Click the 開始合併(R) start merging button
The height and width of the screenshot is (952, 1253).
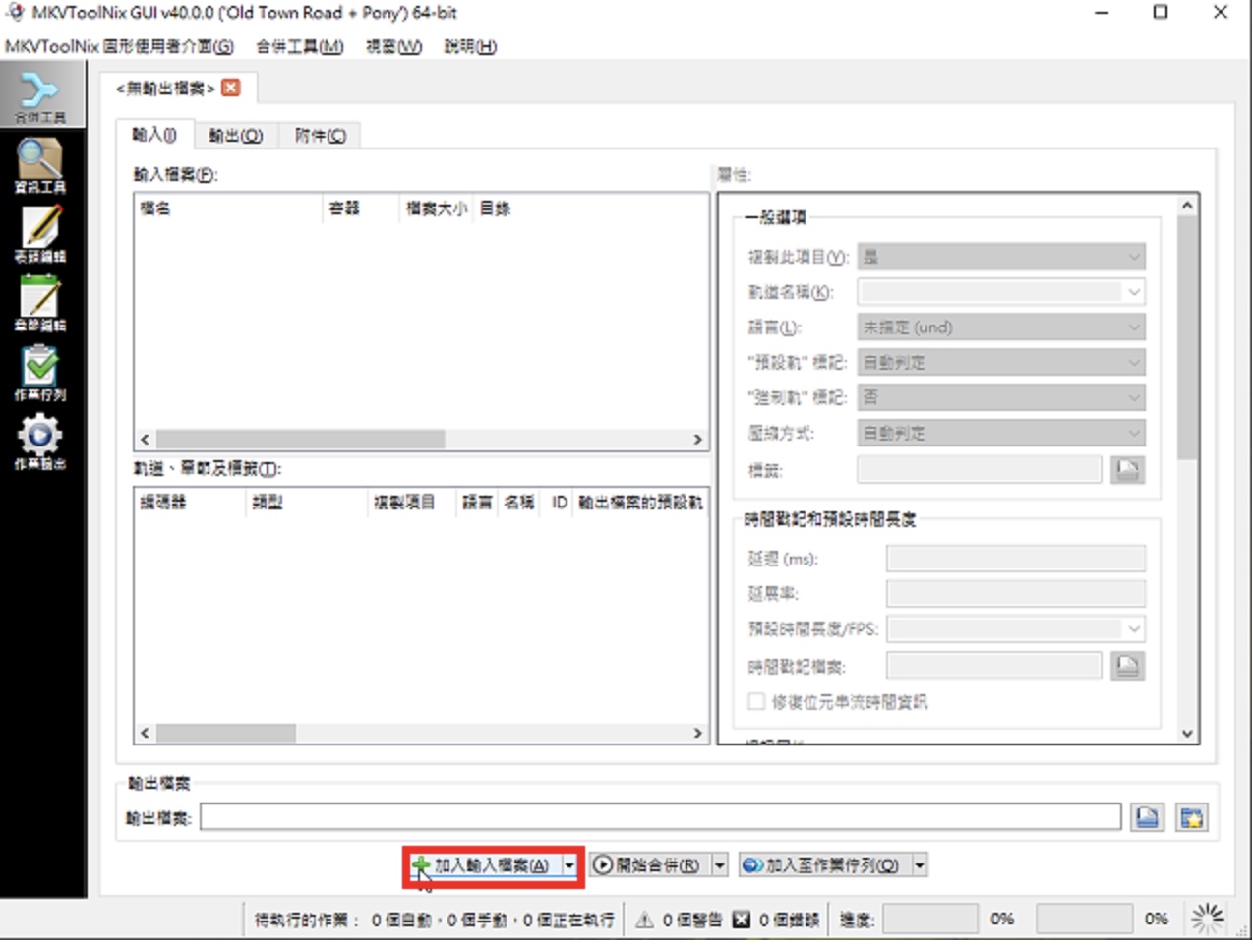tap(649, 865)
